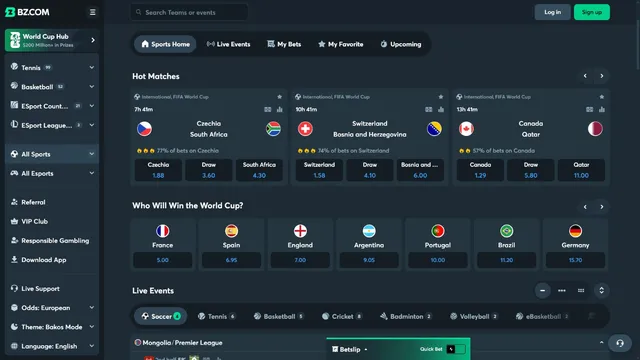Click the Sign up button

[592, 12]
